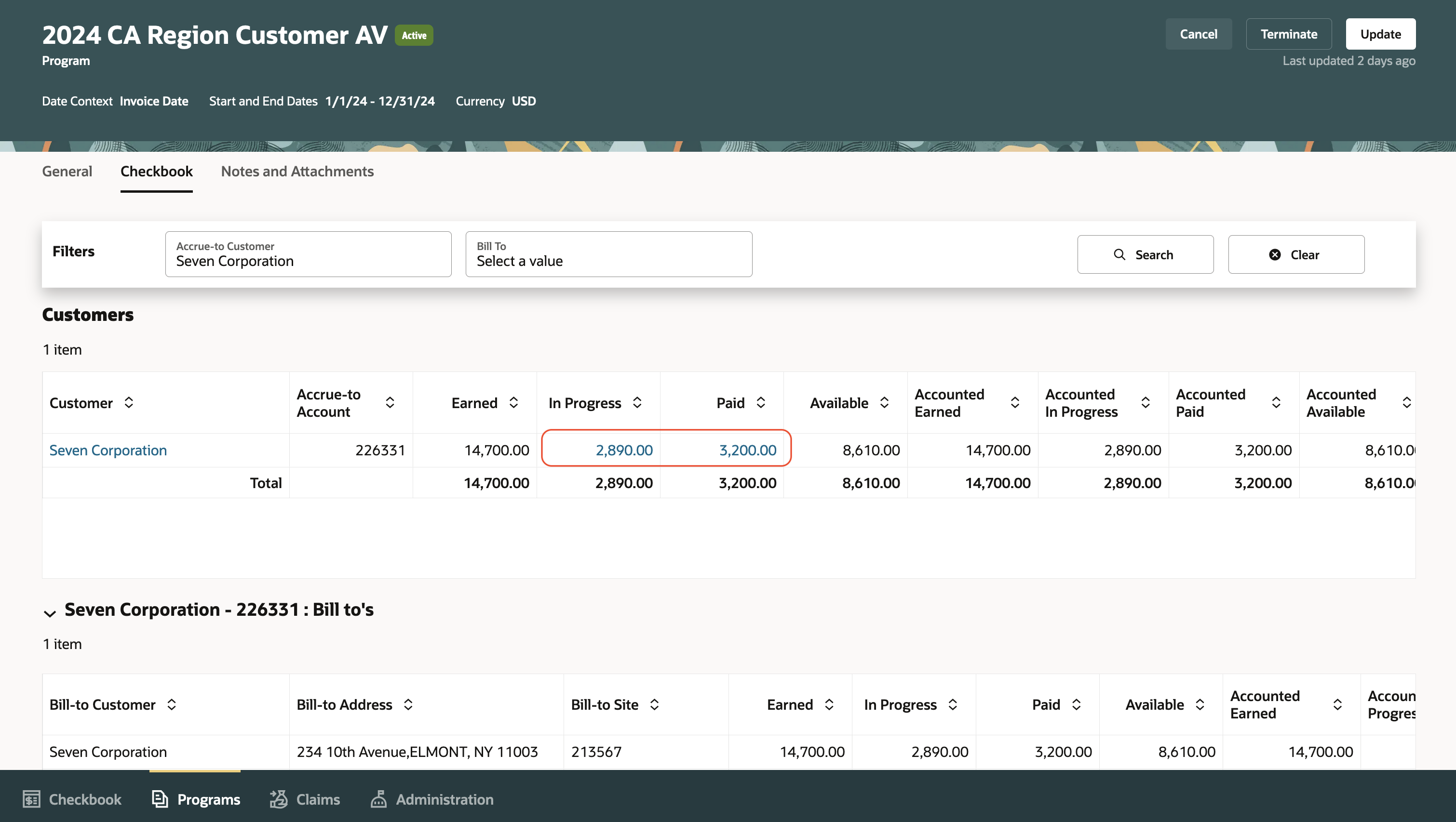Toggle sort order on the Paid column
1456x822 pixels.
pos(761,402)
